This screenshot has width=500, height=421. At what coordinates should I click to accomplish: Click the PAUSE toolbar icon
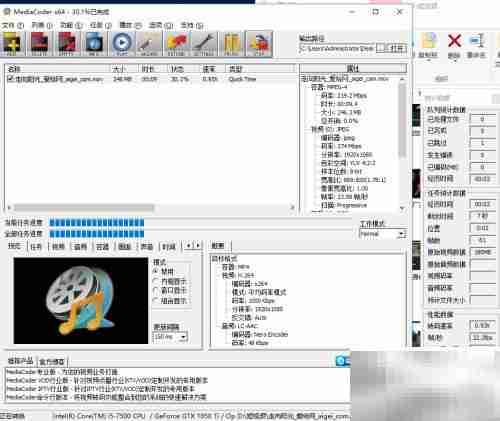tap(232, 44)
